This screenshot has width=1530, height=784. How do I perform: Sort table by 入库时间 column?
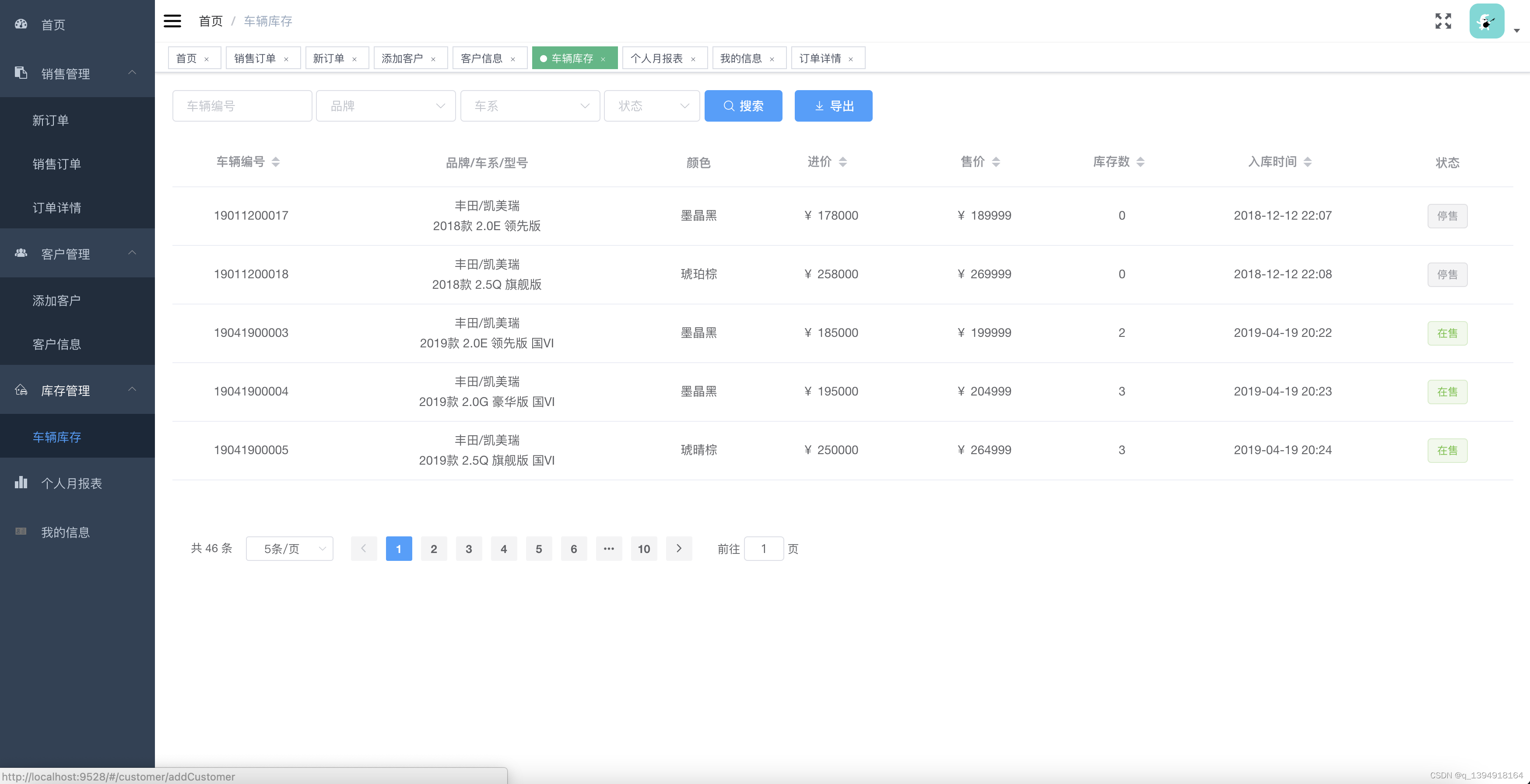click(x=1308, y=161)
